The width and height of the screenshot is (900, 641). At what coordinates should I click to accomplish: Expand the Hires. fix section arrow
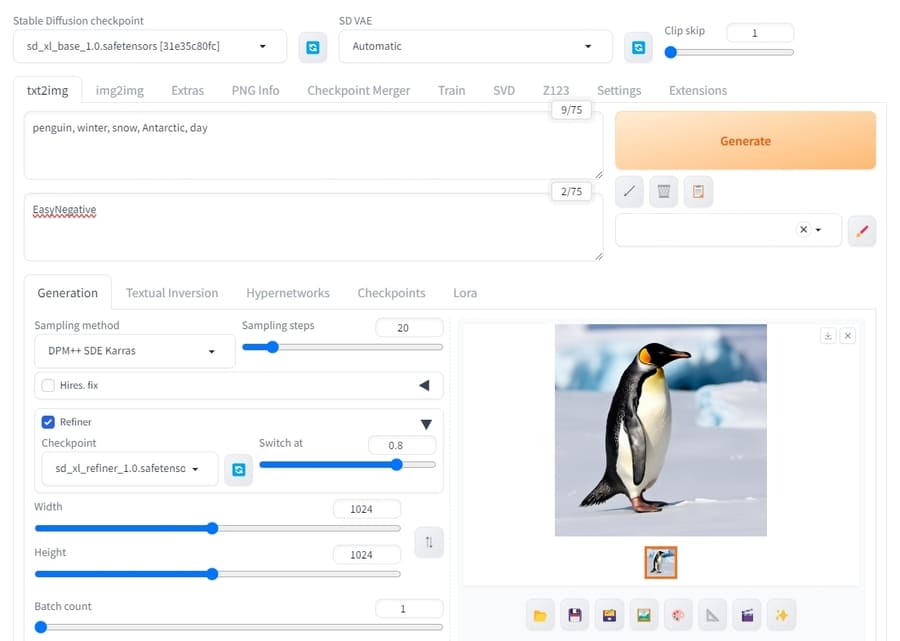(x=424, y=385)
